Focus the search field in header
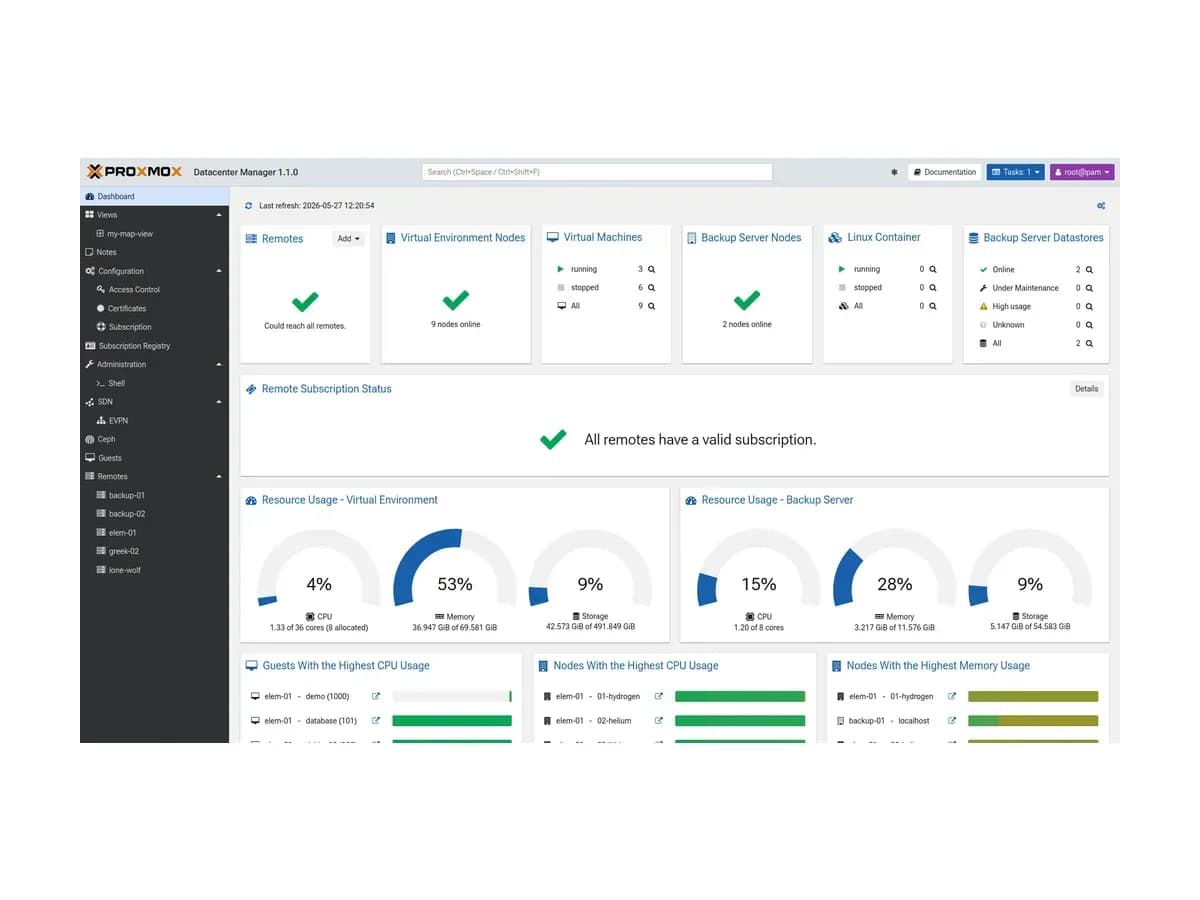The image size is (1200, 900). click(x=597, y=172)
